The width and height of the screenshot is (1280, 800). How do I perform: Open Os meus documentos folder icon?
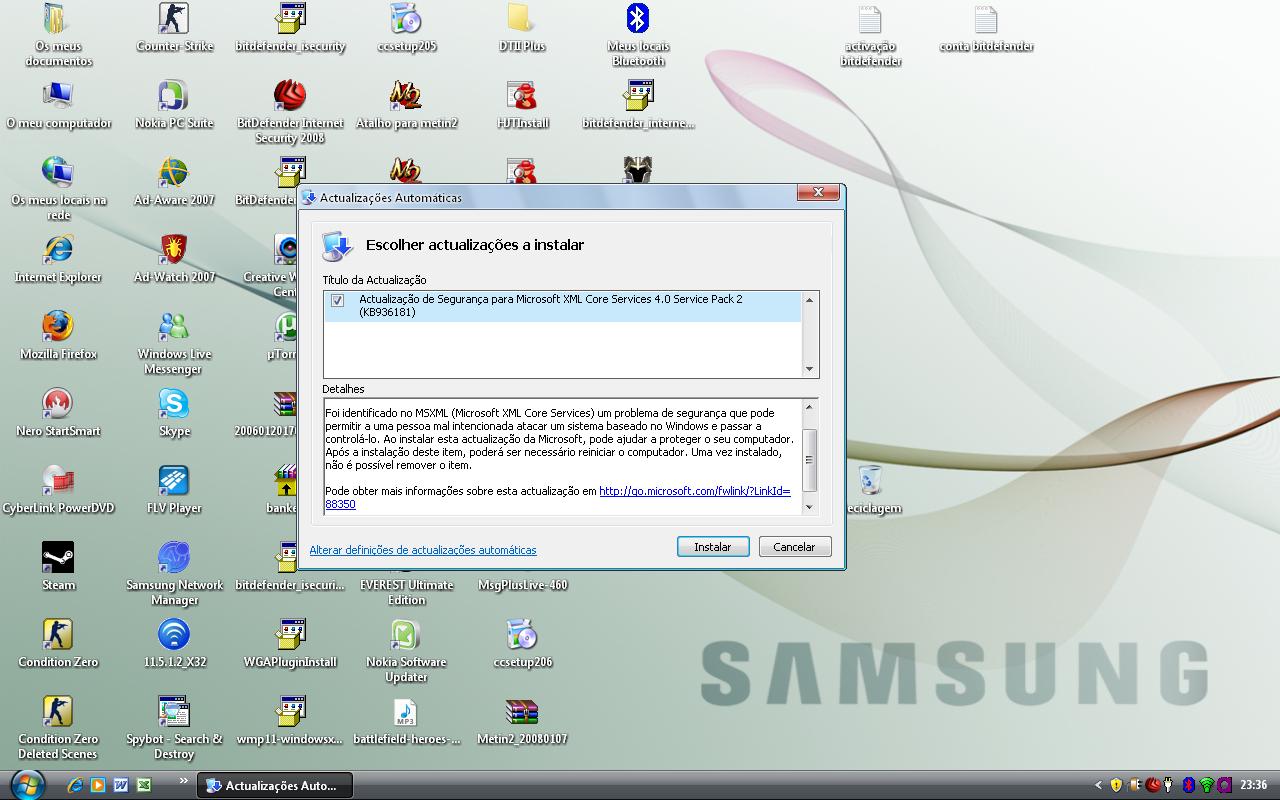coord(58,34)
